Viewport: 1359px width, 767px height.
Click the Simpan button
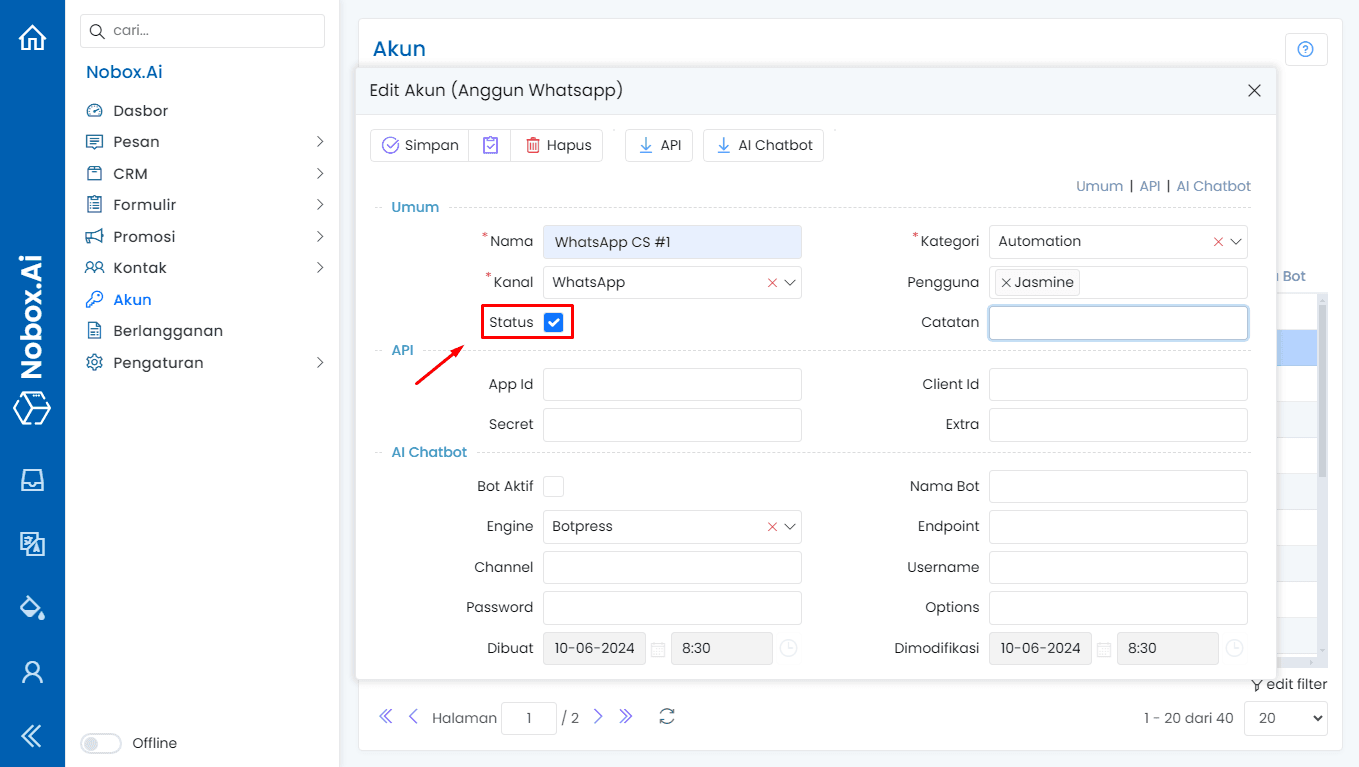pos(420,145)
